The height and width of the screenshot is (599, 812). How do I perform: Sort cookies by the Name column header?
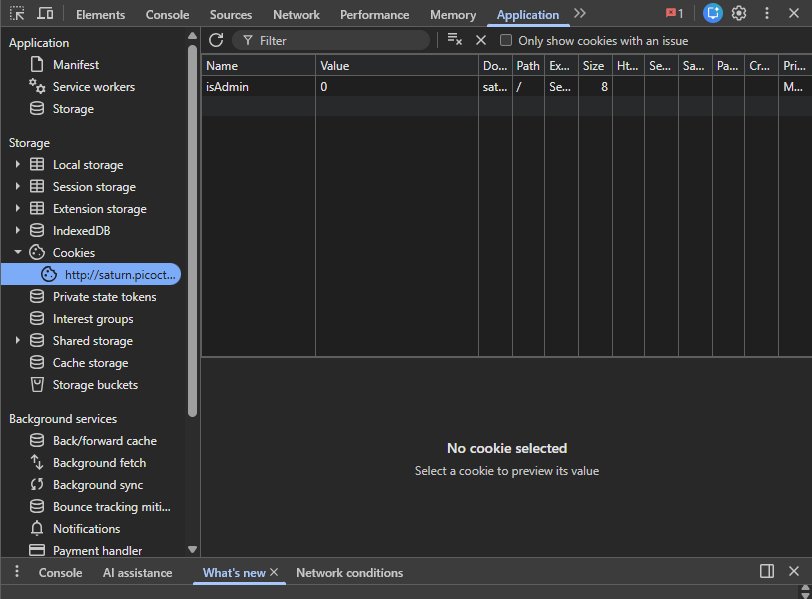(x=258, y=66)
